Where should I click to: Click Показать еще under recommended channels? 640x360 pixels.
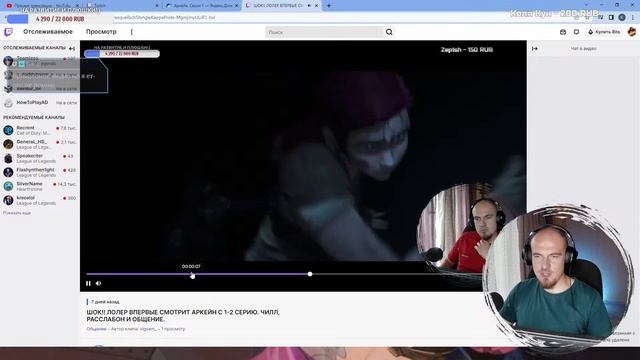[x=17, y=213]
